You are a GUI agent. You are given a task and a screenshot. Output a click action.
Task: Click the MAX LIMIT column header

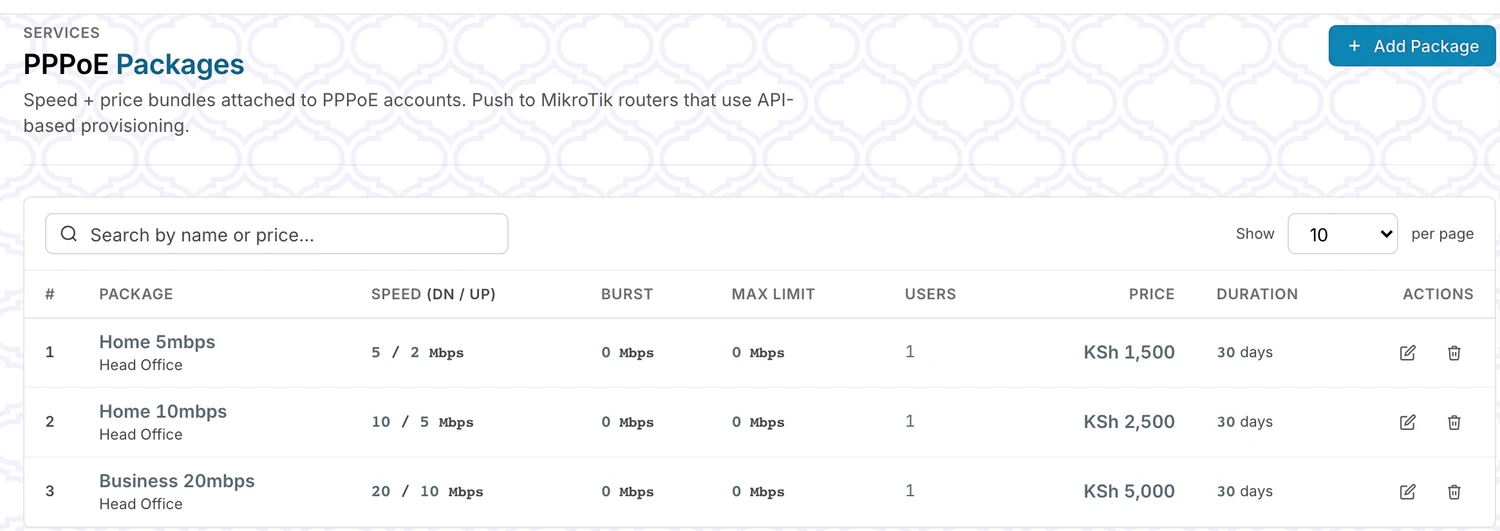773,294
